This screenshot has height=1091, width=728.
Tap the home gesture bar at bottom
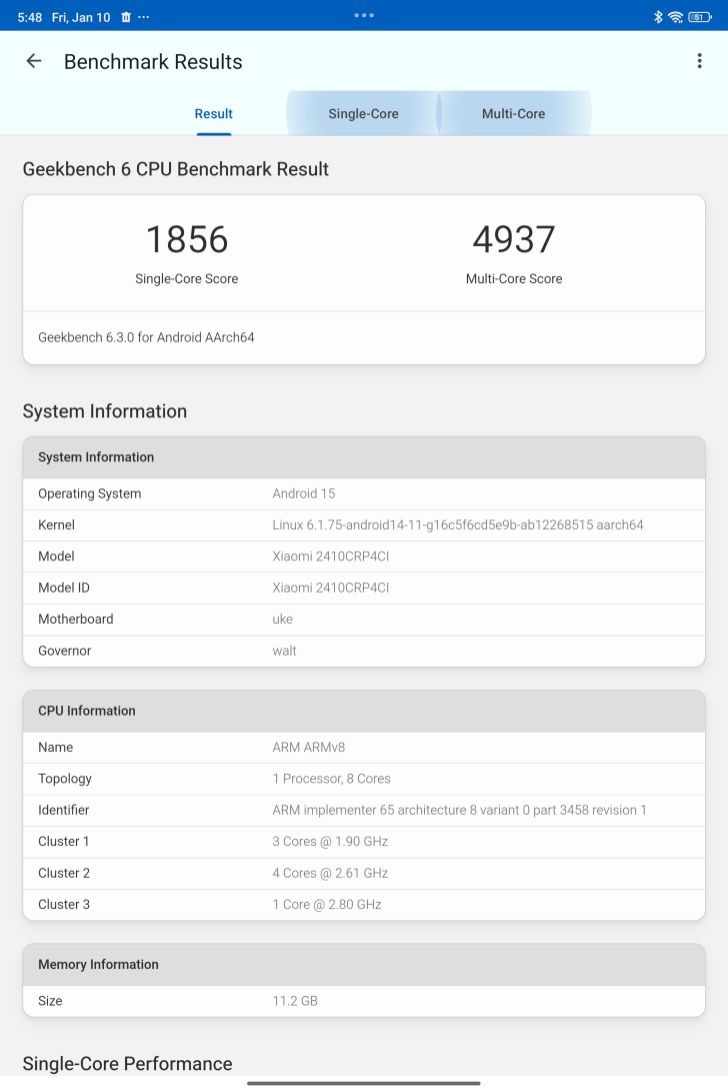pyautogui.click(x=364, y=1082)
